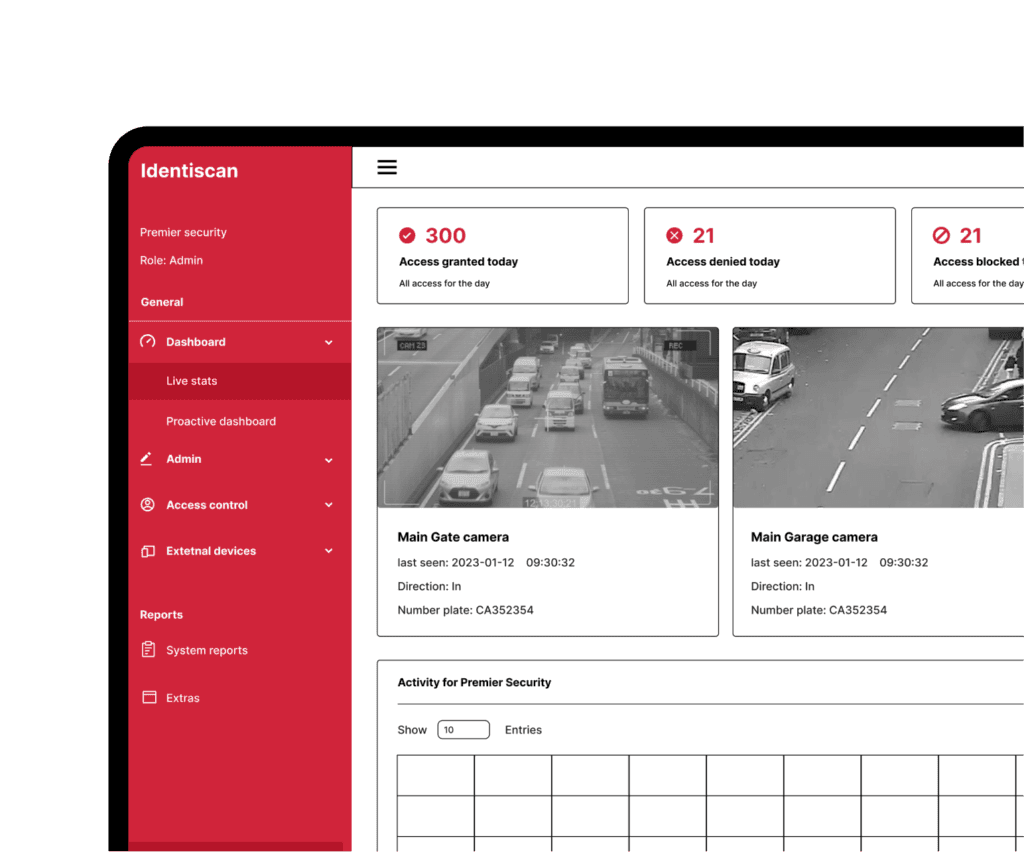
Task: Open the Main Garage camera feed thumbnail
Action: [878, 418]
